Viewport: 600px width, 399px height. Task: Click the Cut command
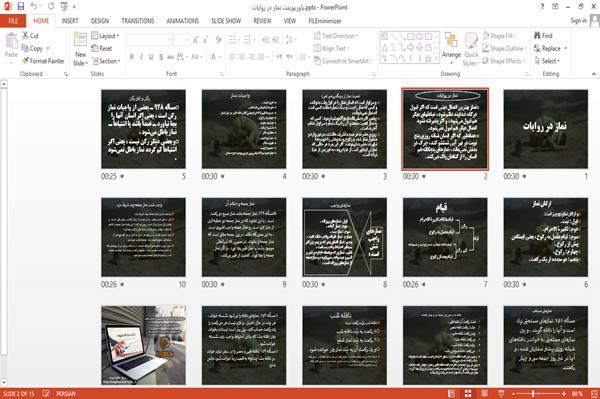coord(30,36)
